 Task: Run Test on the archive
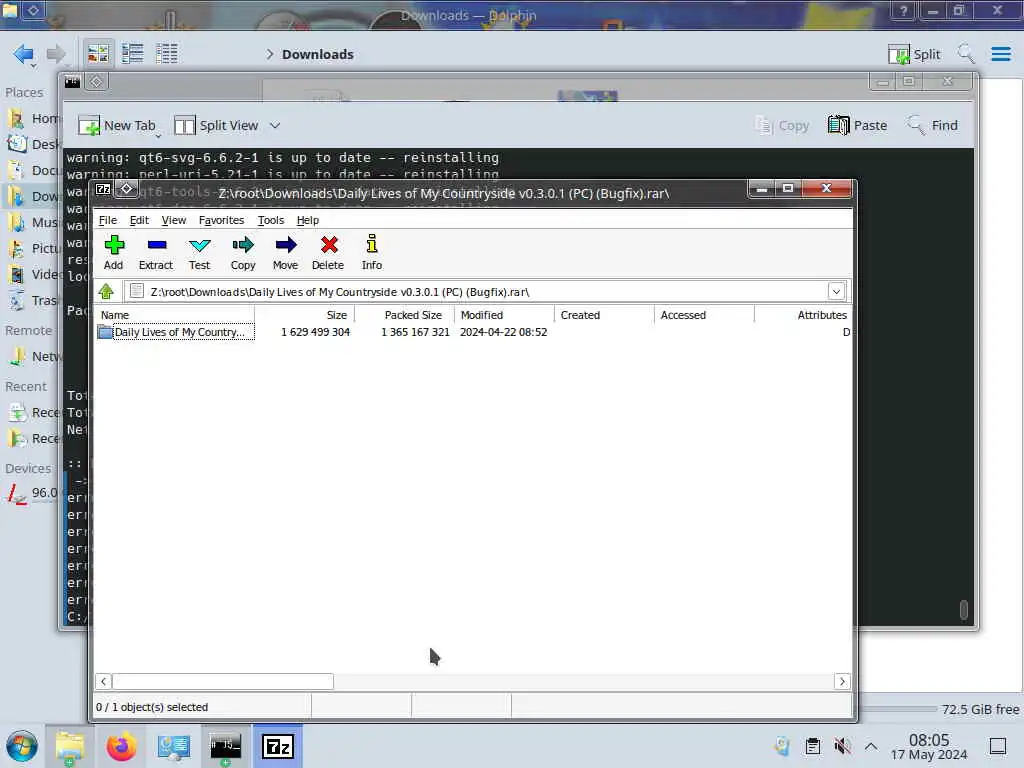(199, 252)
